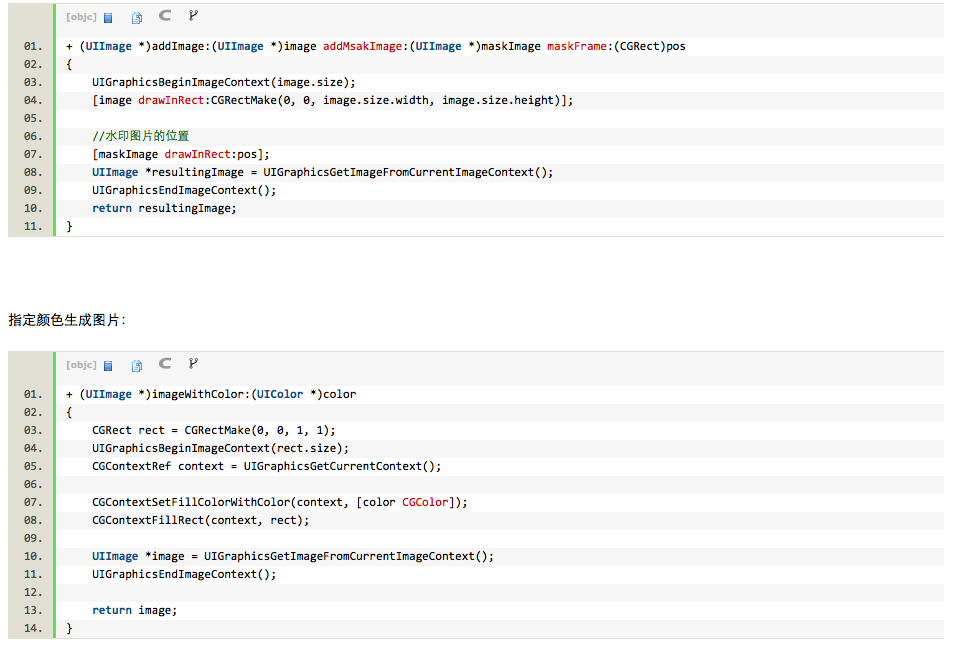Click line number 14. in the imageWithColor block
955x664 pixels.
(x=33, y=629)
